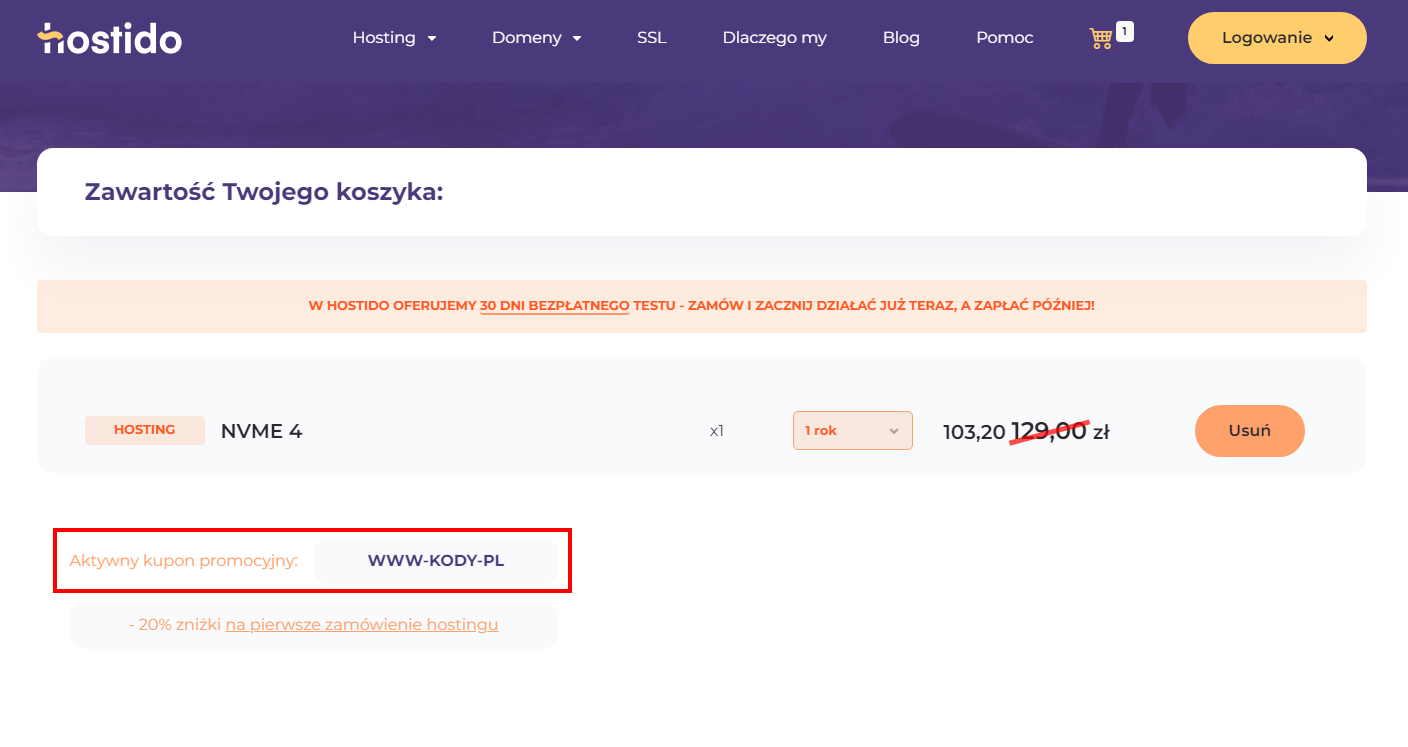Viewport: 1408px width, 747px height.
Task: Go to Hostido logo homepage
Action: coord(110,38)
